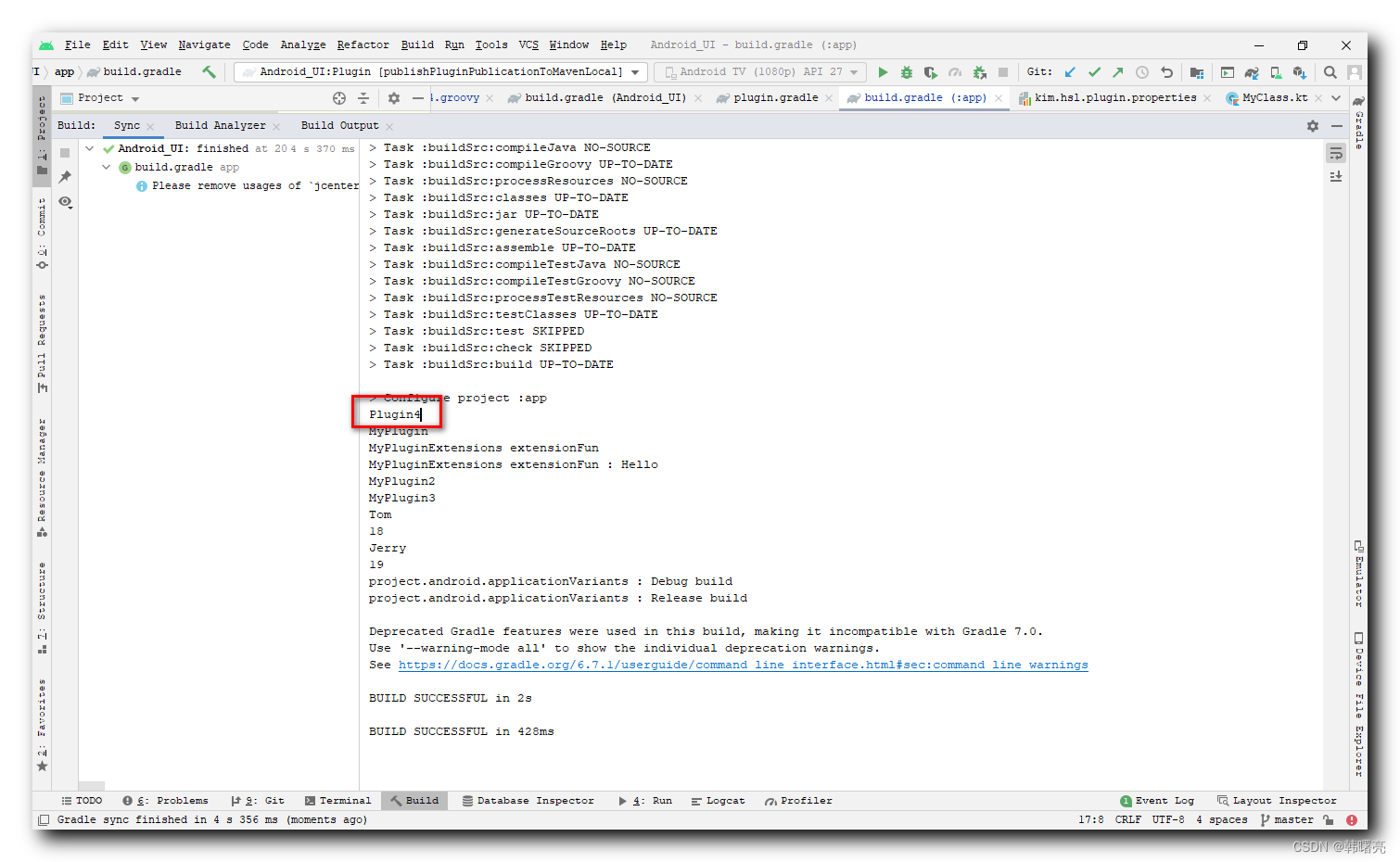Image resolution: width=1400 pixels, height=862 pixels.
Task: Open the Profiler tool window
Action: 798,801
